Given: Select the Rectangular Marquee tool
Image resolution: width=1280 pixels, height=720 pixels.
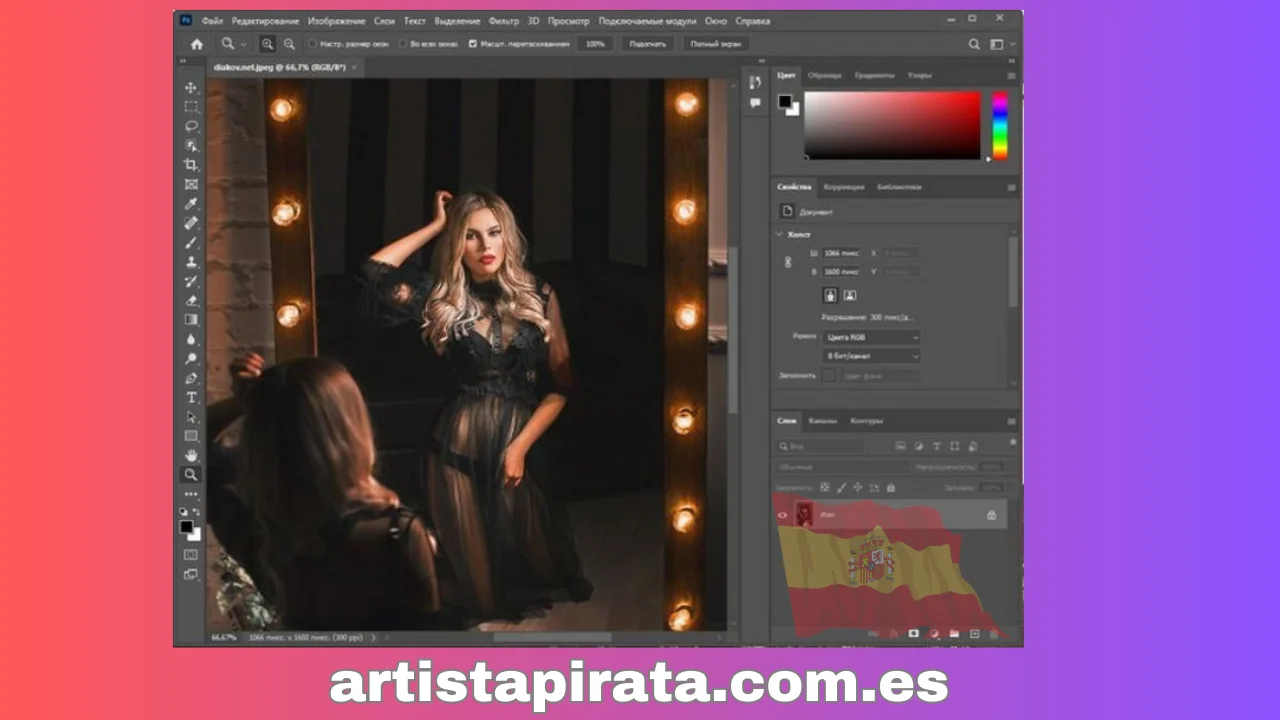Looking at the screenshot, I should point(191,107).
